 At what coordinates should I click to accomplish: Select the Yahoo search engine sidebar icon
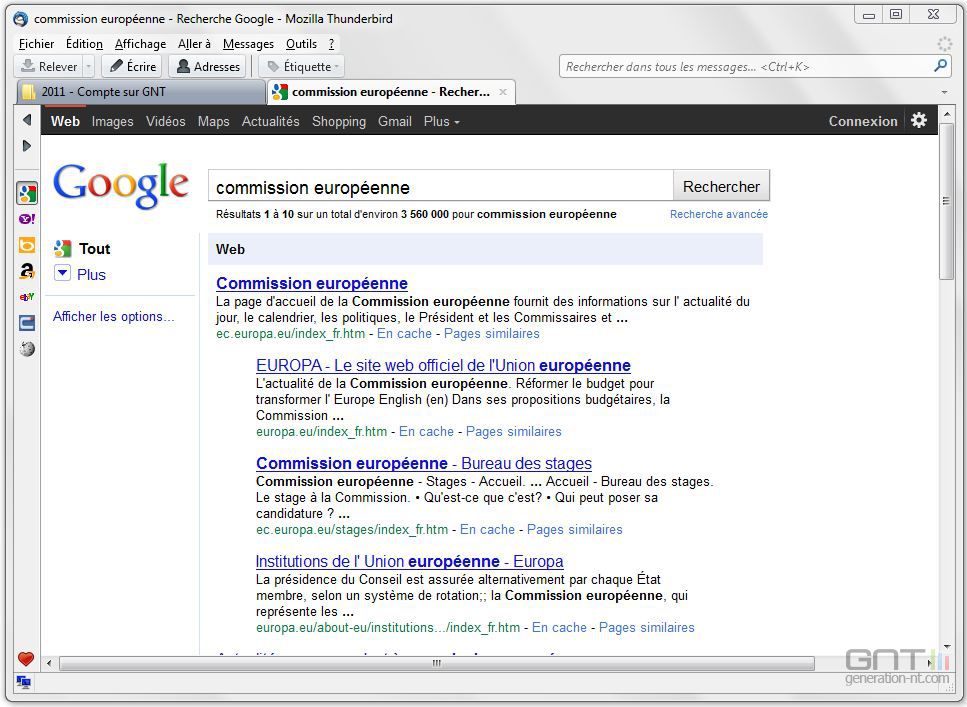tap(27, 219)
